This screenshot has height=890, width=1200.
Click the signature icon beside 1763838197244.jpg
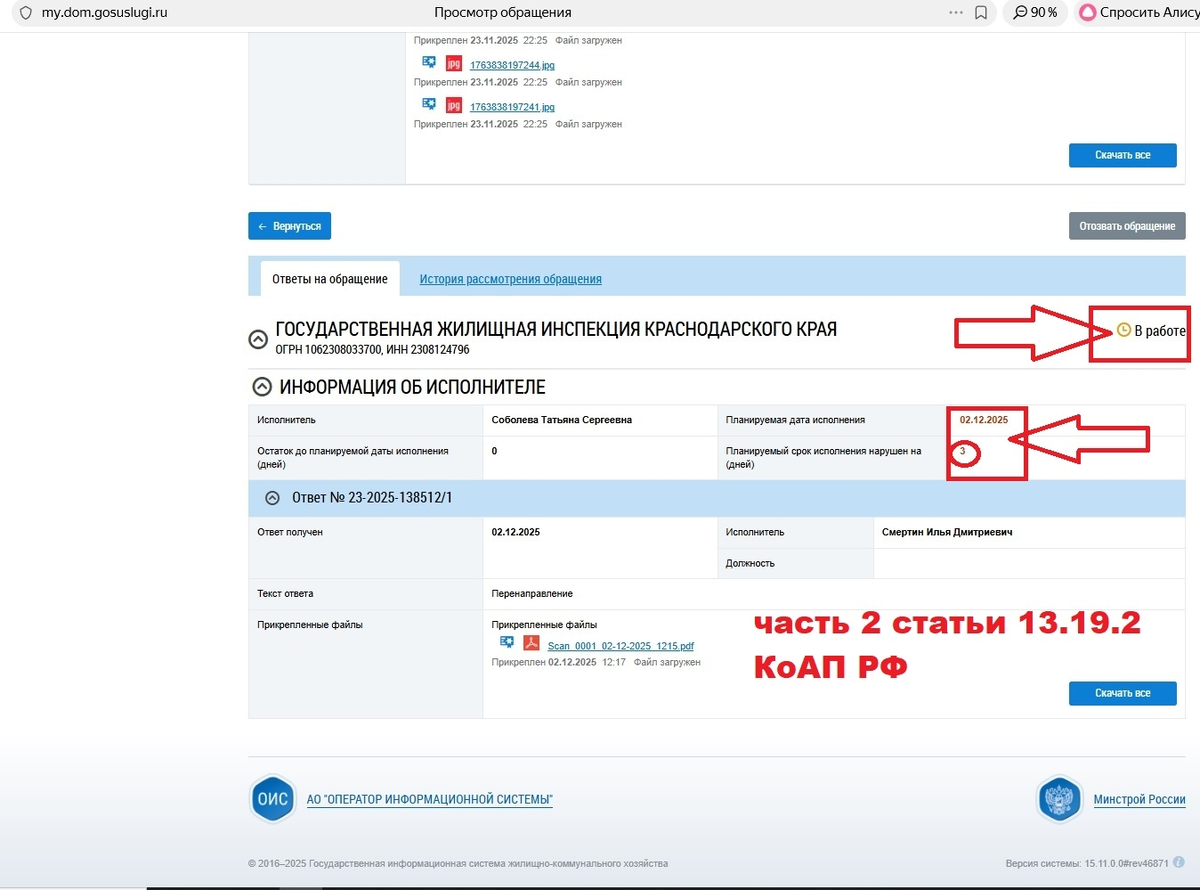coord(429,63)
